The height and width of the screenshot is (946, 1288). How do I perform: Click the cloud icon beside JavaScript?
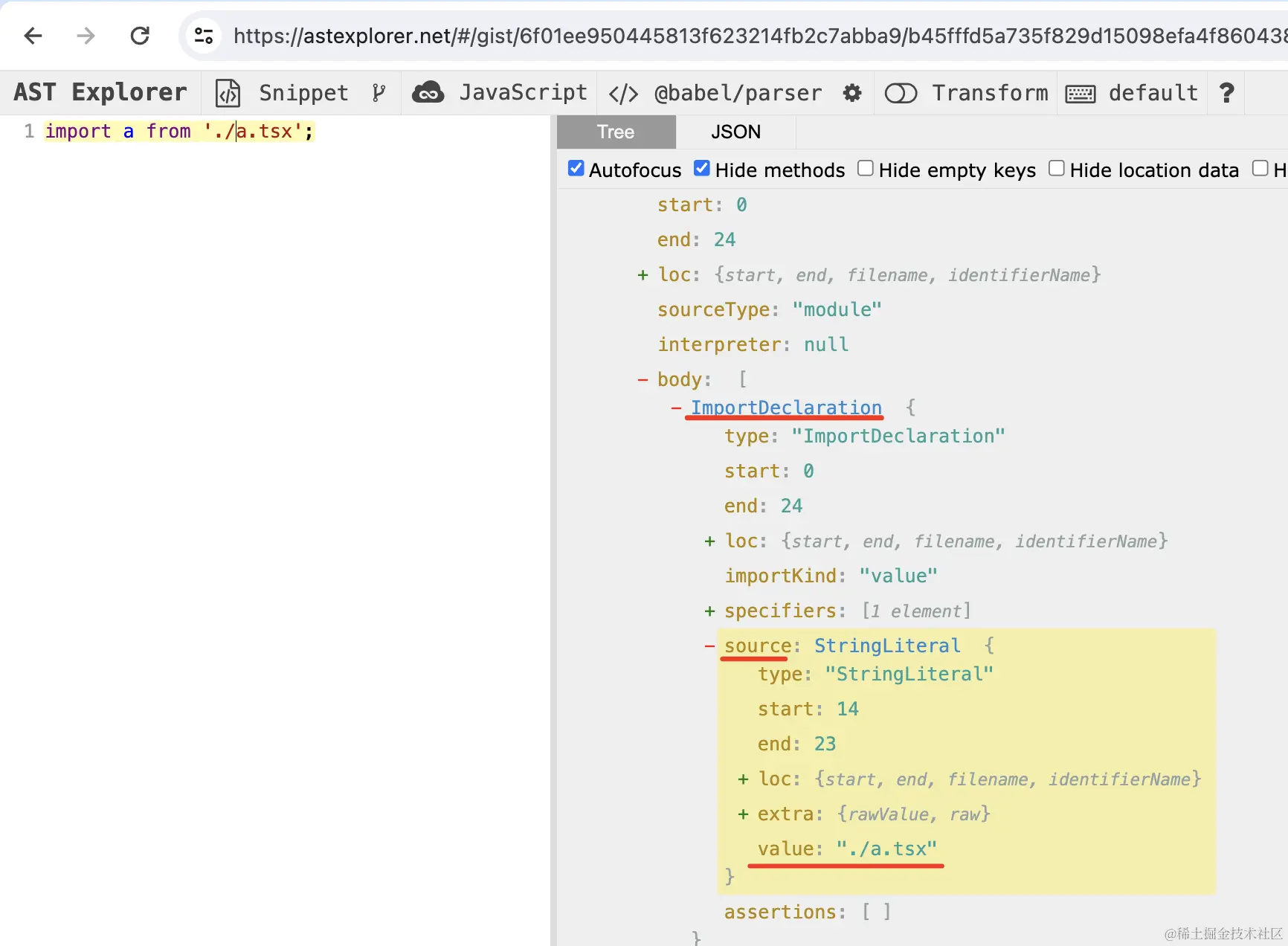click(x=428, y=92)
